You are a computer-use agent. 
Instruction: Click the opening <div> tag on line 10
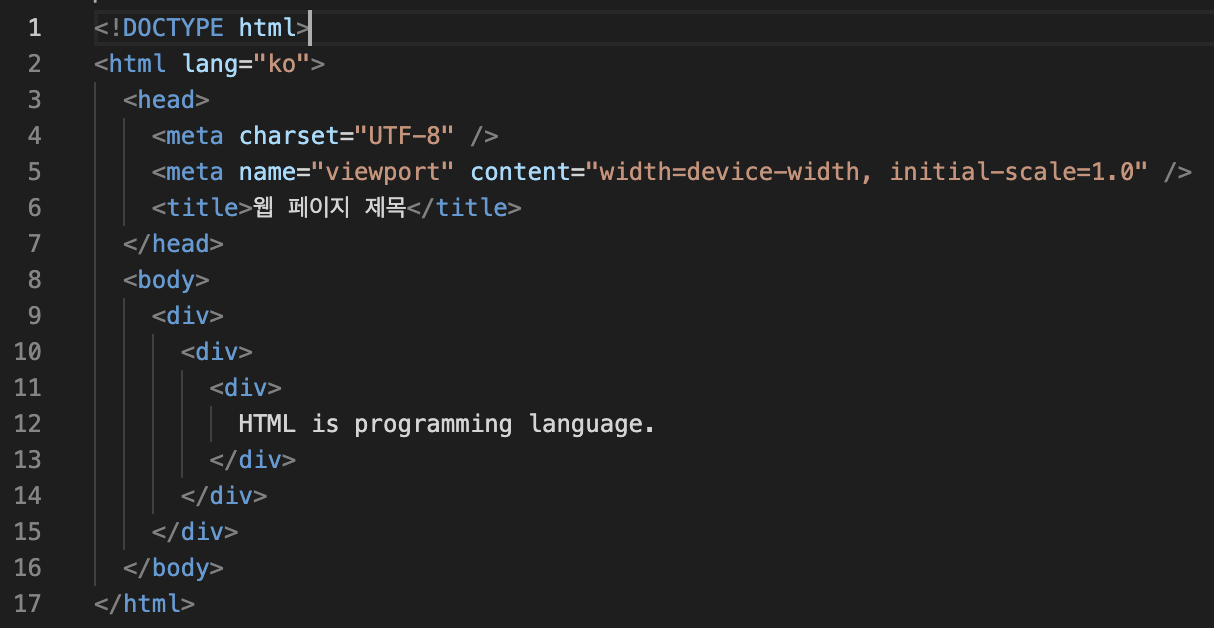pos(217,352)
